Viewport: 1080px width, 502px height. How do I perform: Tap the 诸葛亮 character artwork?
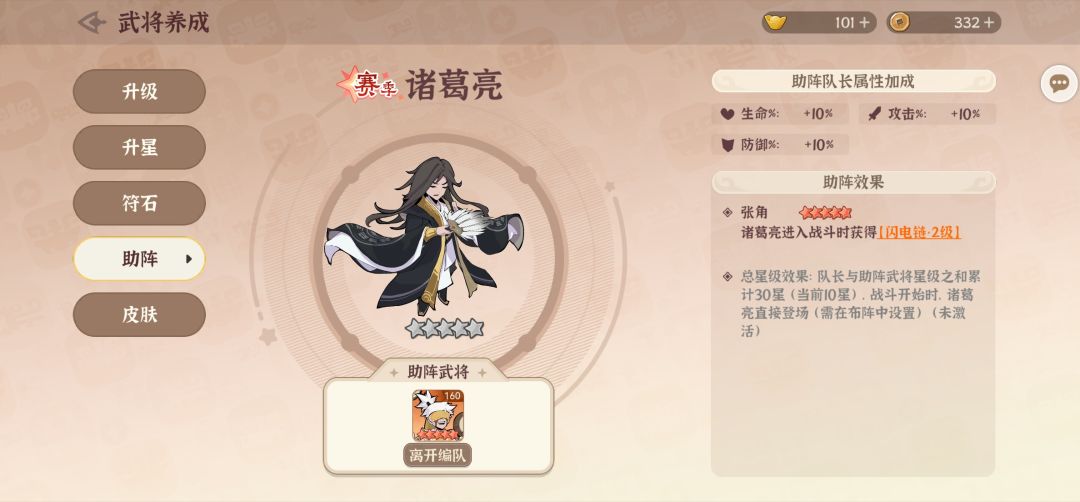point(423,236)
